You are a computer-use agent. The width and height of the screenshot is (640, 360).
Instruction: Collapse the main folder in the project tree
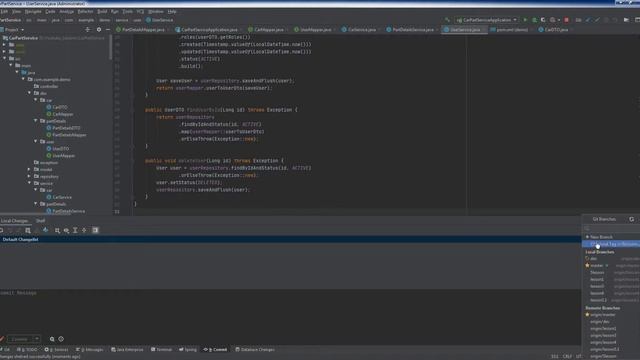pos(11,65)
